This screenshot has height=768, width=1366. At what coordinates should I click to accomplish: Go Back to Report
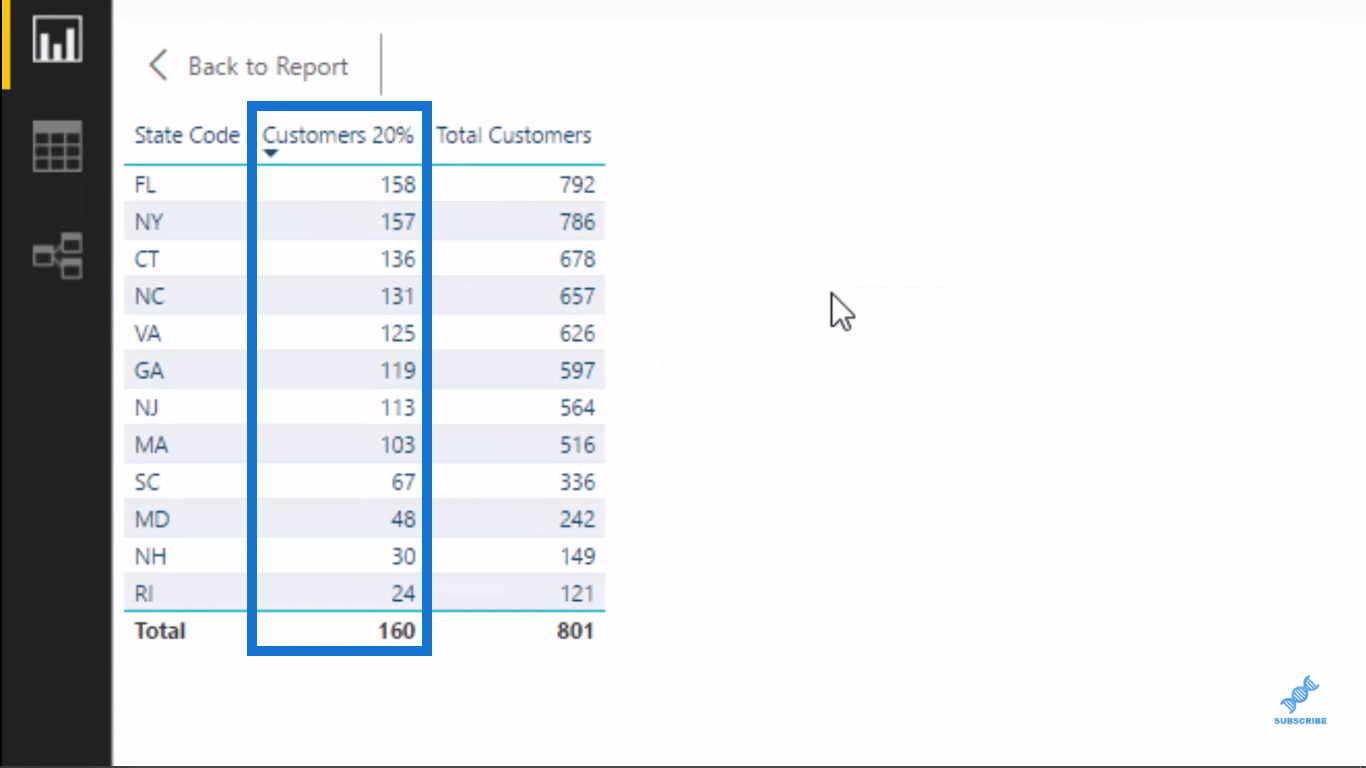pos(268,66)
